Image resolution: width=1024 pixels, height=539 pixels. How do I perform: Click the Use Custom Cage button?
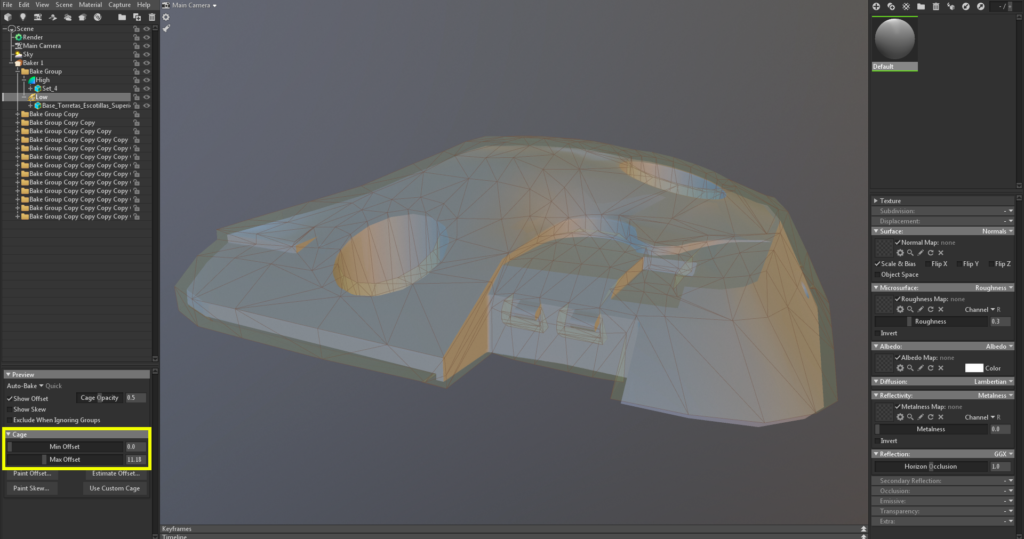115,489
